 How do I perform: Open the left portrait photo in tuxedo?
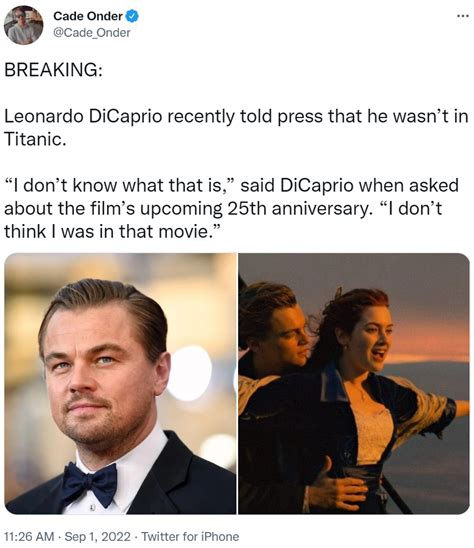point(120,383)
